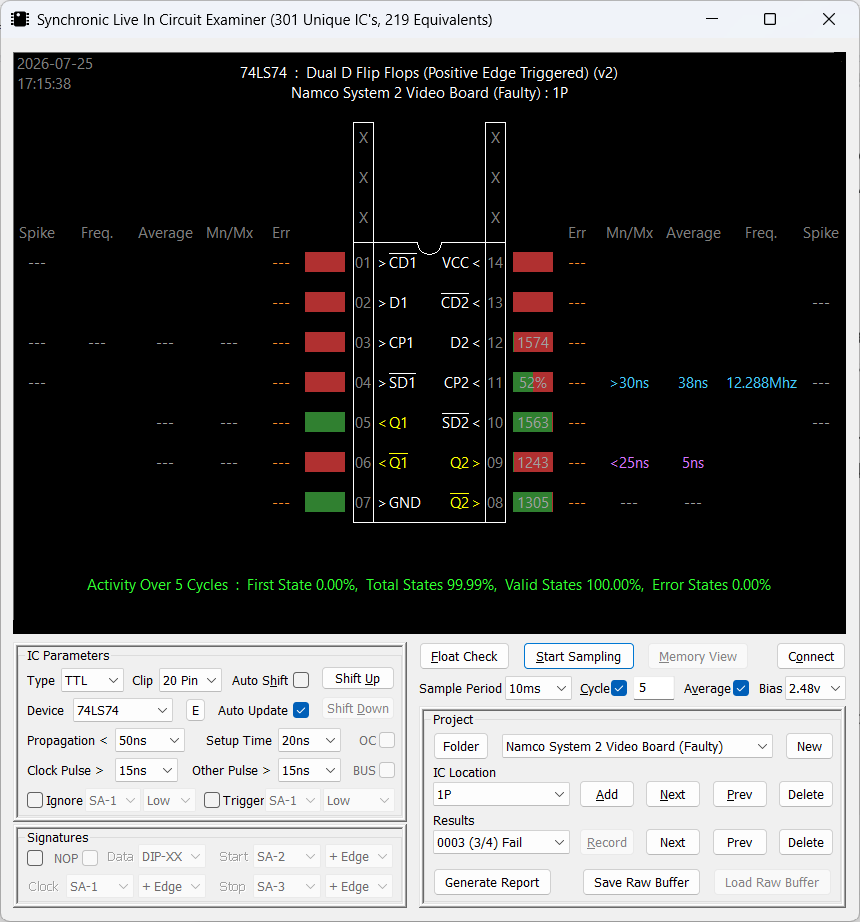The height and width of the screenshot is (922, 860).
Task: Open the project name dropdown
Action: coord(637,746)
